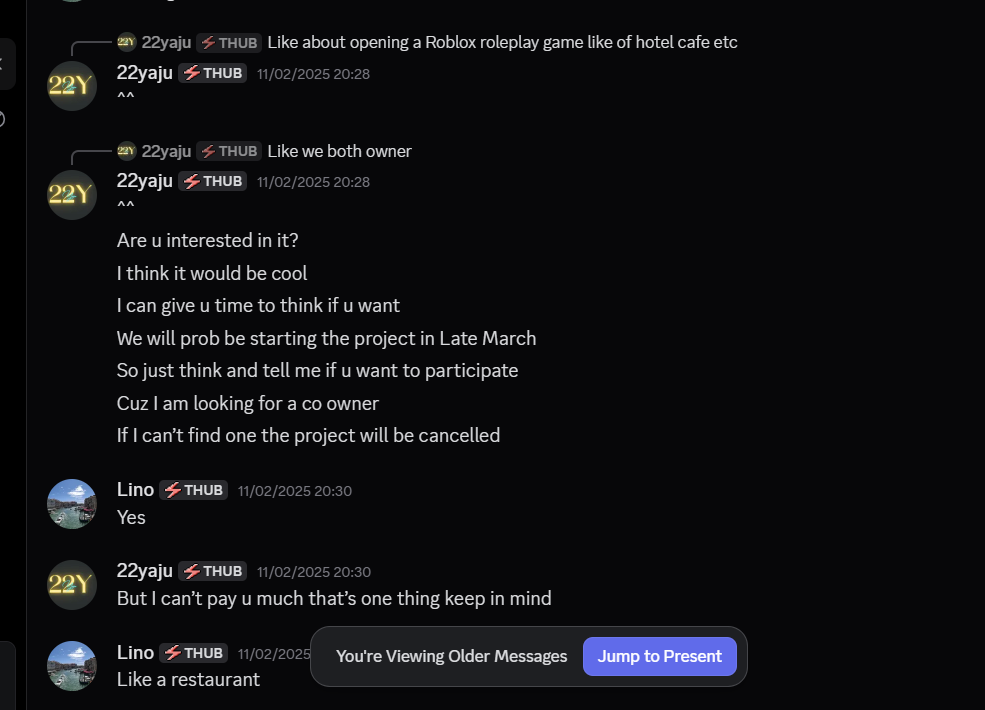Viewport: 985px width, 710px height.
Task: Open 22yaju's profile via the 22Y avatar
Action: (x=71, y=86)
